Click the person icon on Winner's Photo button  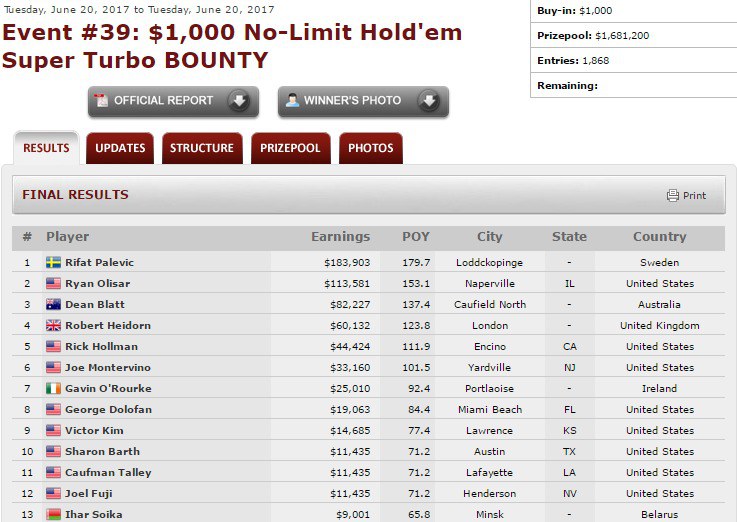pyautogui.click(x=292, y=101)
